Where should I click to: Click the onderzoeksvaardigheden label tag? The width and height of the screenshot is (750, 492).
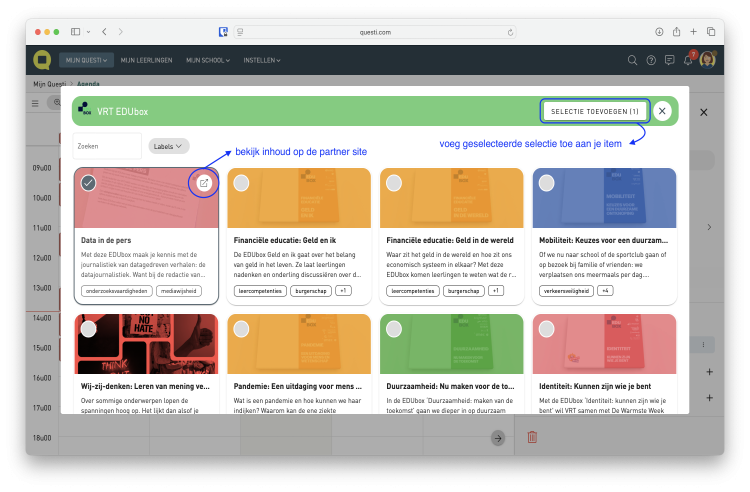tap(117, 291)
